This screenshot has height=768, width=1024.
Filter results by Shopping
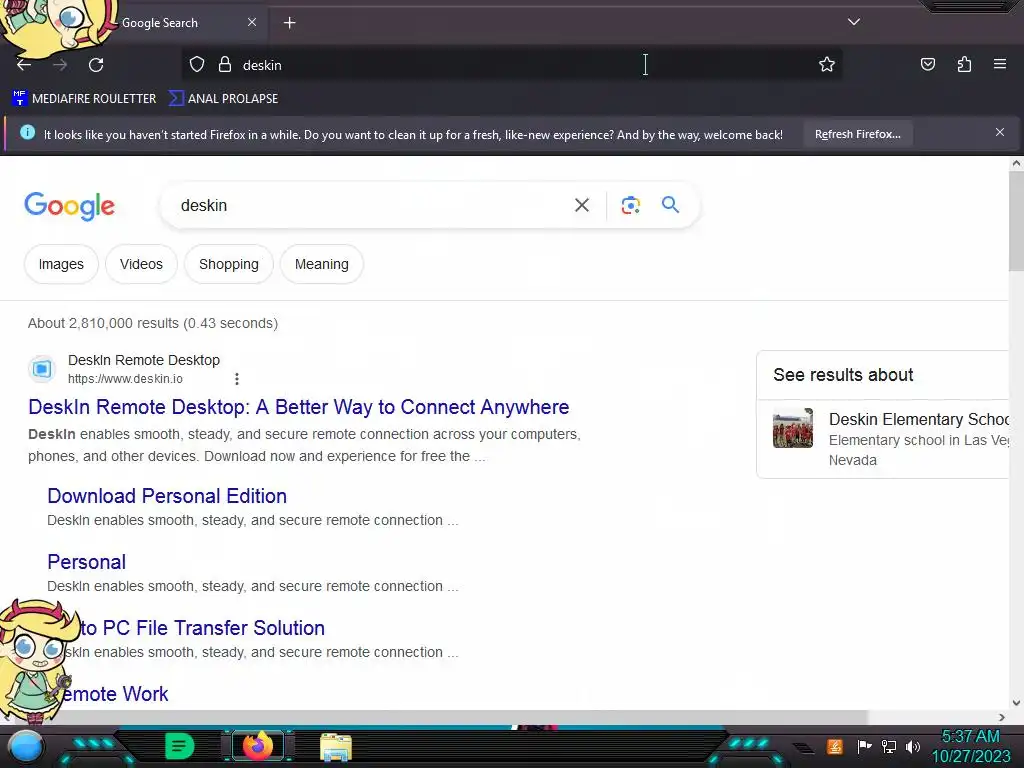229,264
